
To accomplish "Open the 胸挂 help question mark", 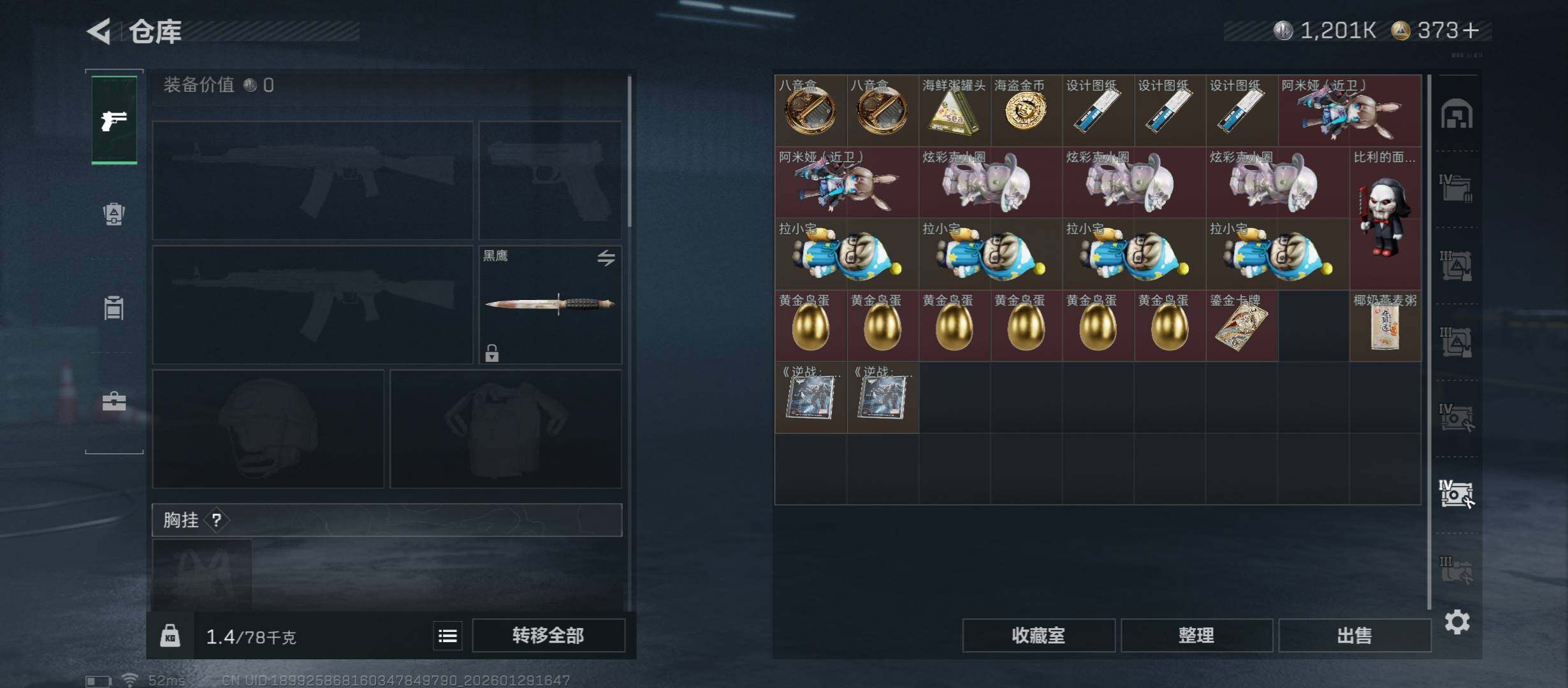I will pos(217,520).
